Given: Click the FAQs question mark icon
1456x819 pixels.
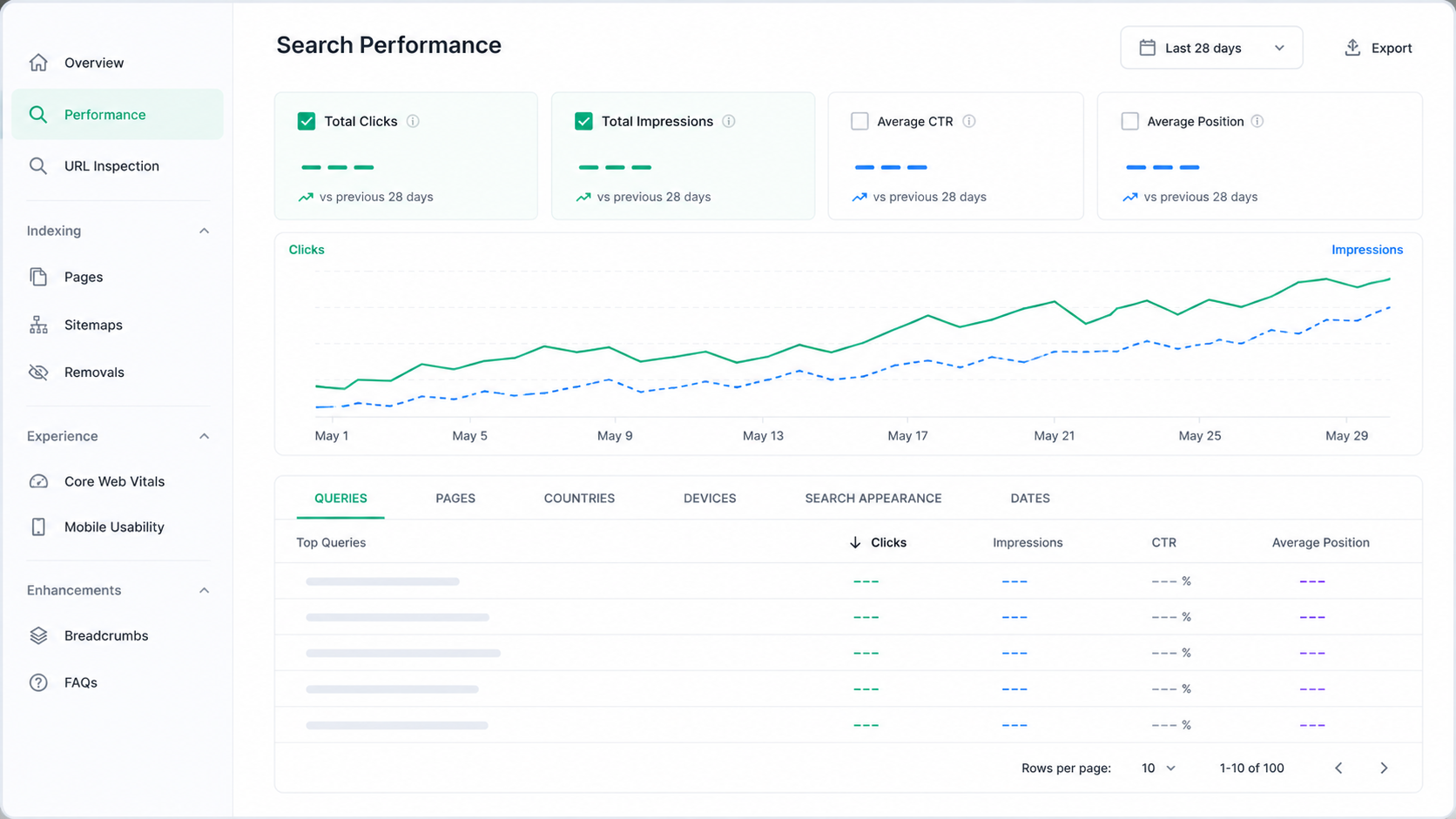Looking at the screenshot, I should pos(38,682).
